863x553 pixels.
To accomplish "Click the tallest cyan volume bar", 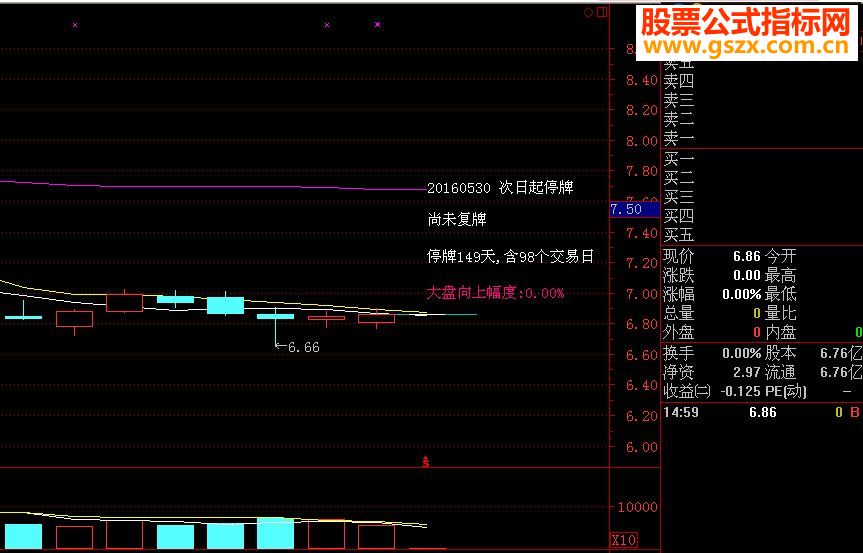I will coord(275,533).
